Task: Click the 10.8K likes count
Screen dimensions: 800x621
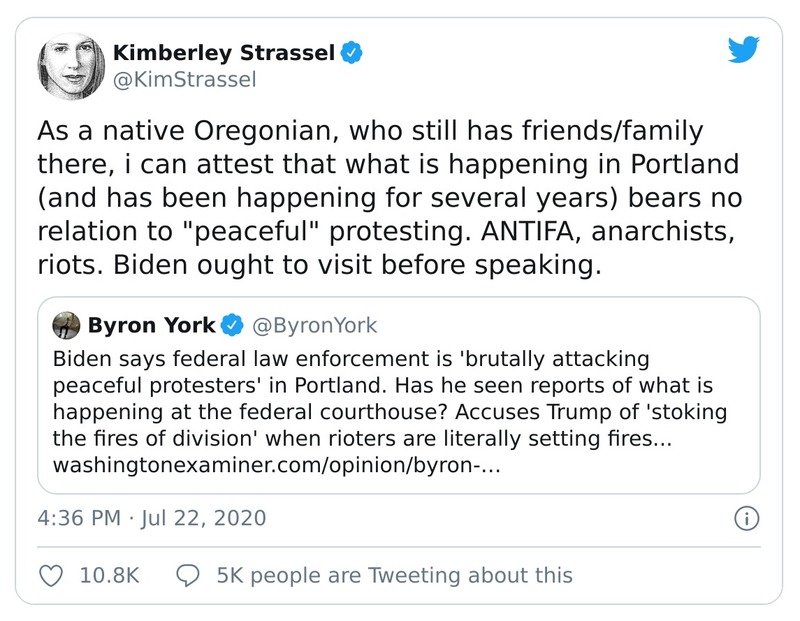Action: 109,575
